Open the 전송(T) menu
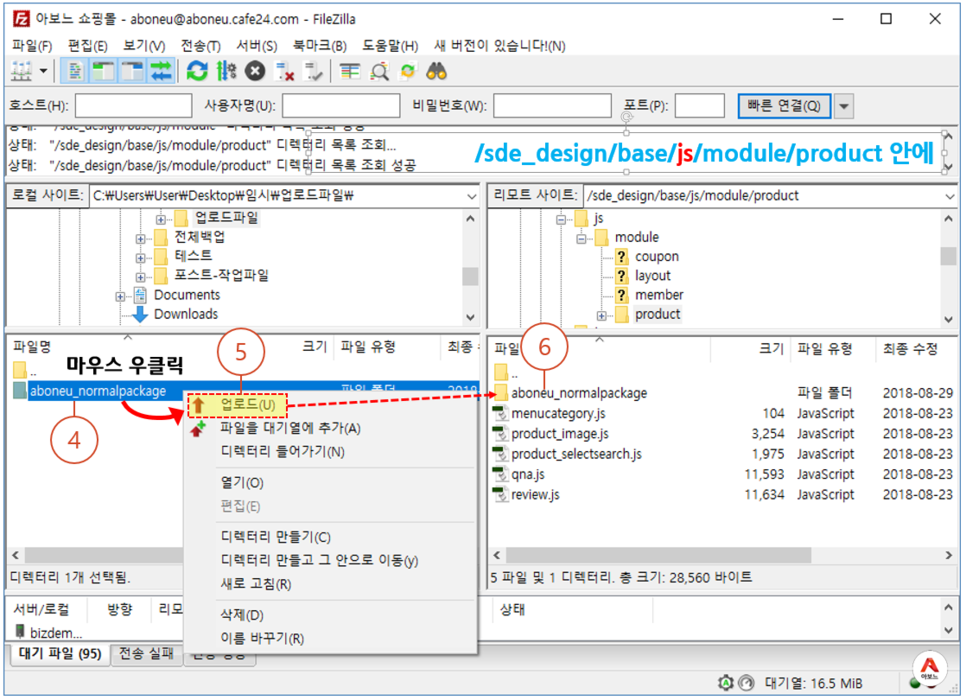This screenshot has width=966, height=700. click(x=201, y=46)
